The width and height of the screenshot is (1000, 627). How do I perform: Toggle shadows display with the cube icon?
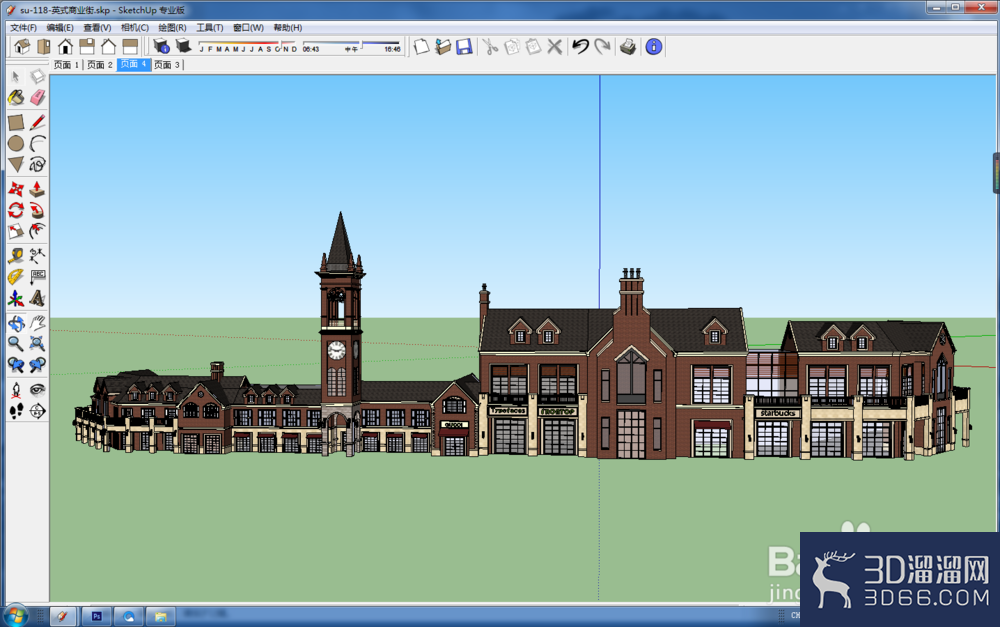tap(183, 46)
